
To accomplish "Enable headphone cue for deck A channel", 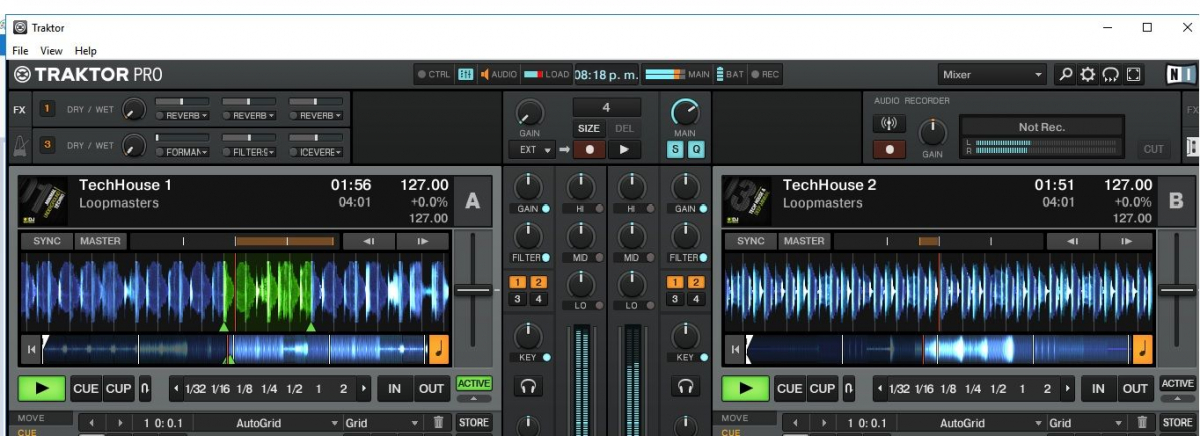I will click(528, 386).
